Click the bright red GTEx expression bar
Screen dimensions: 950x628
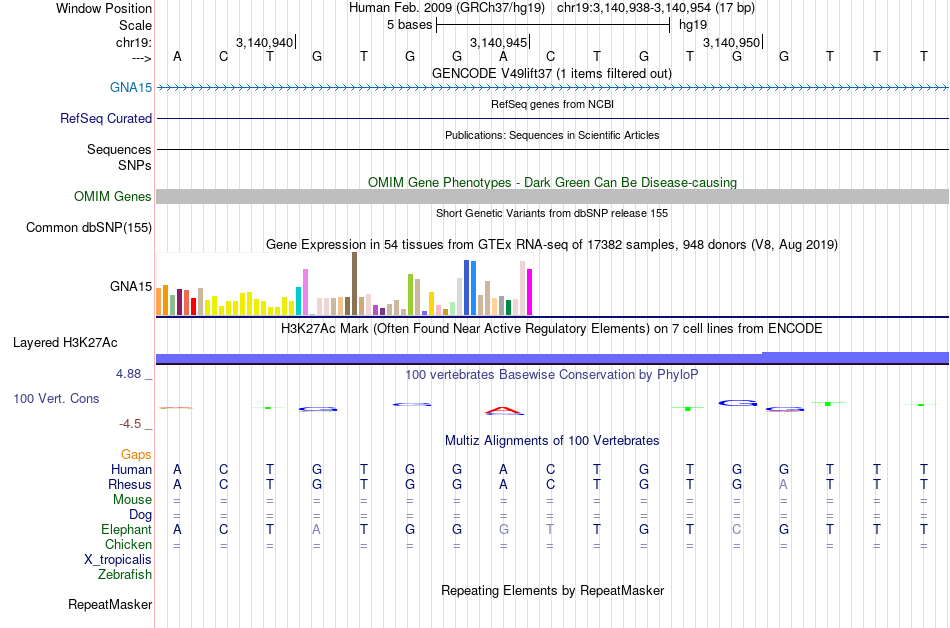coord(193,306)
